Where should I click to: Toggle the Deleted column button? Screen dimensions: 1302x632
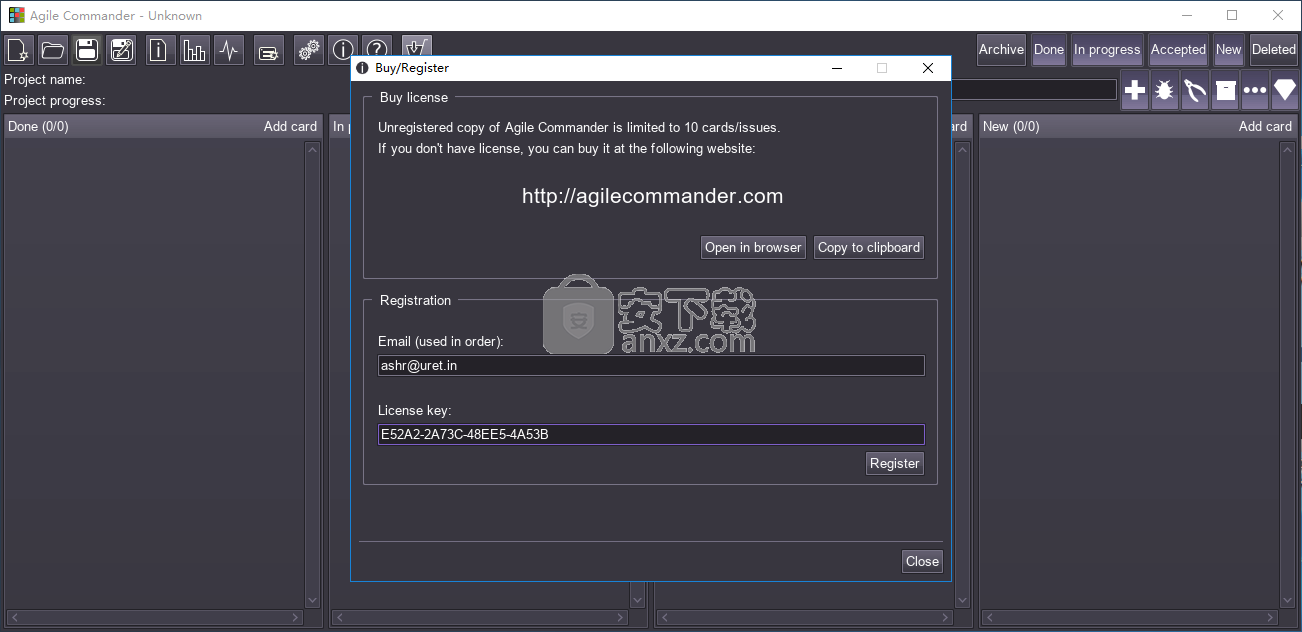pos(1274,49)
